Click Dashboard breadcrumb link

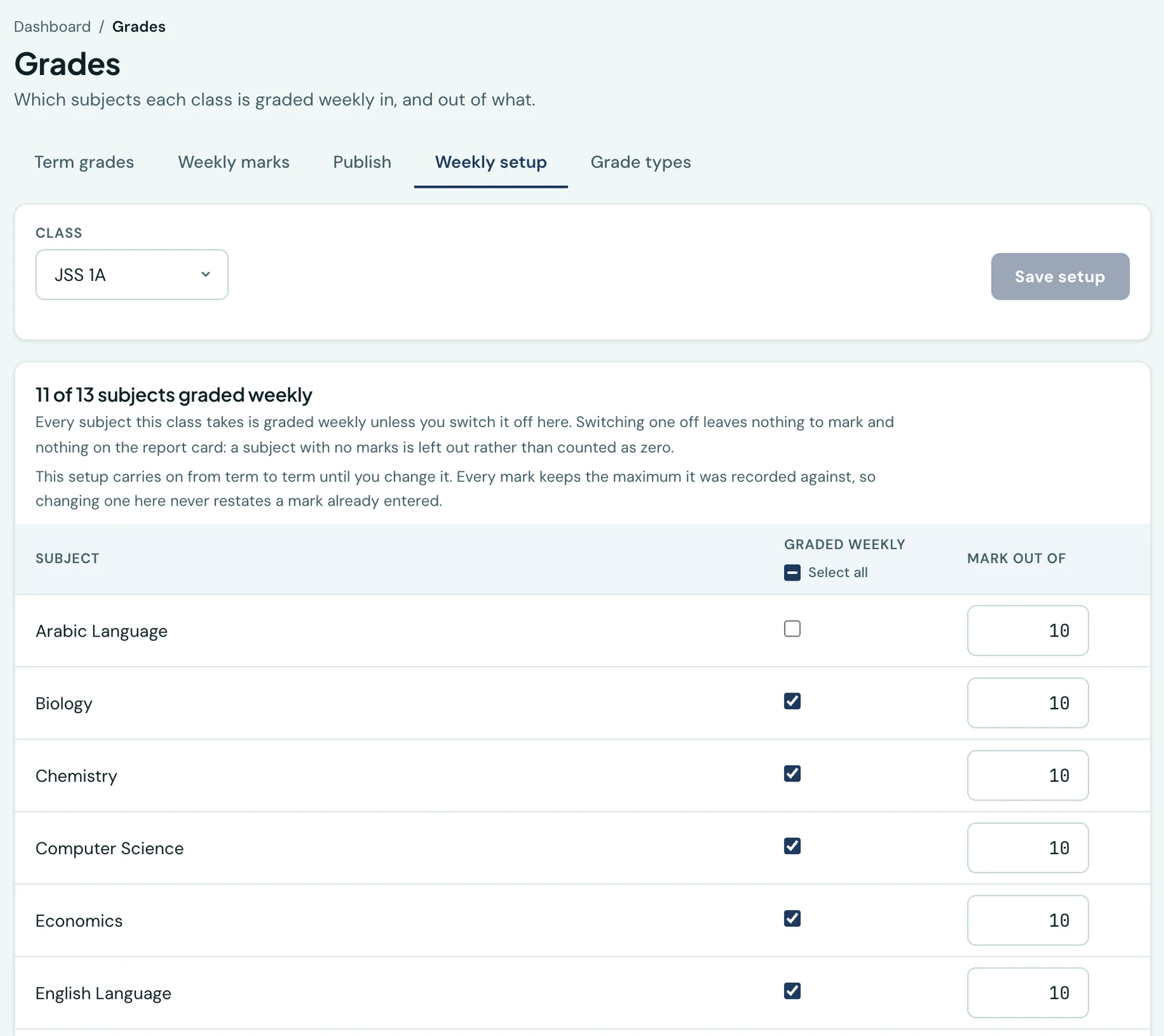(52, 27)
